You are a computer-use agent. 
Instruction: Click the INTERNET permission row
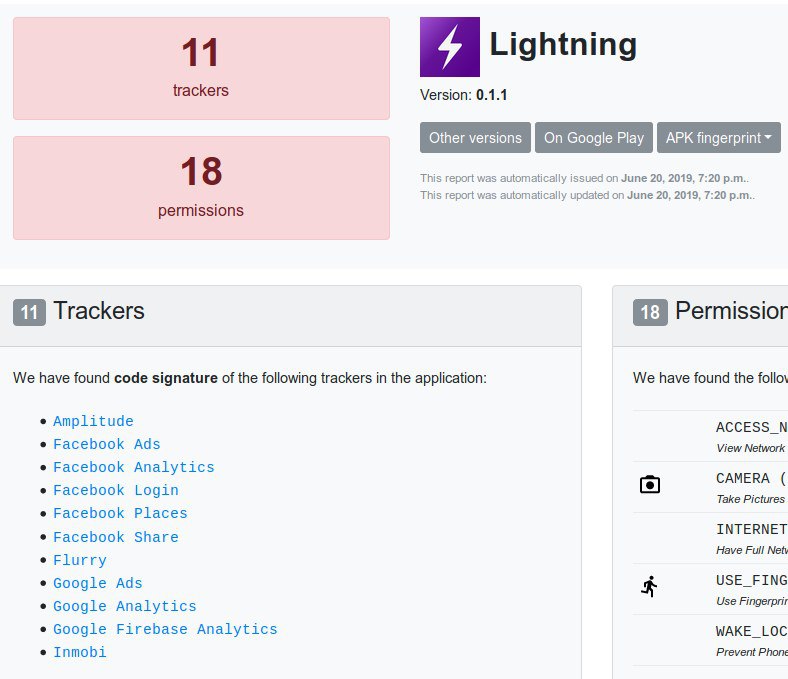[x=711, y=538]
